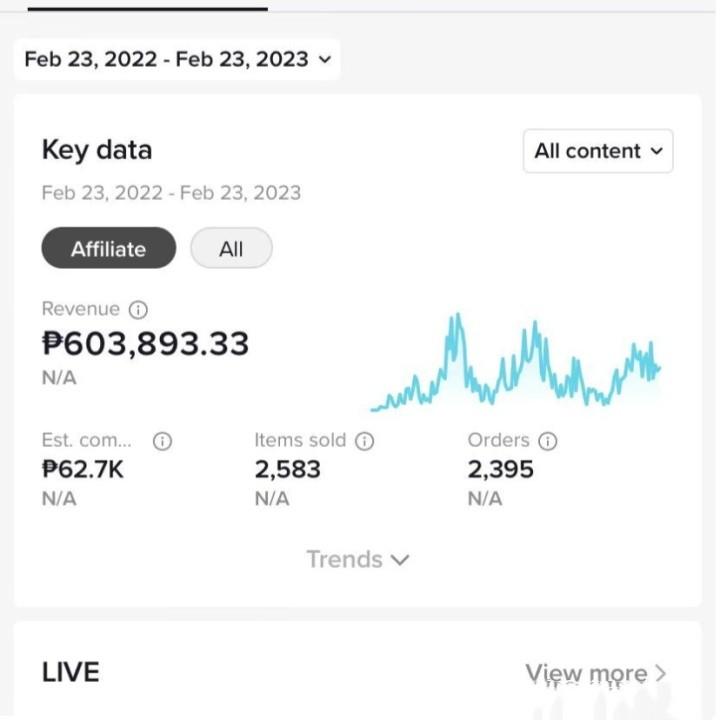This screenshot has height=720, width=720.
Task: Click the arrow next to View more
Action: (x=661, y=674)
